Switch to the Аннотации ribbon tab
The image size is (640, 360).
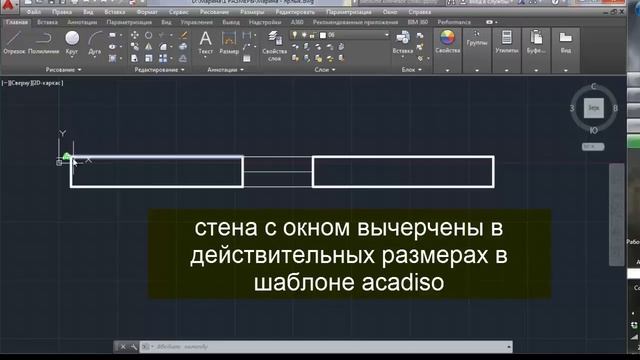click(x=82, y=22)
